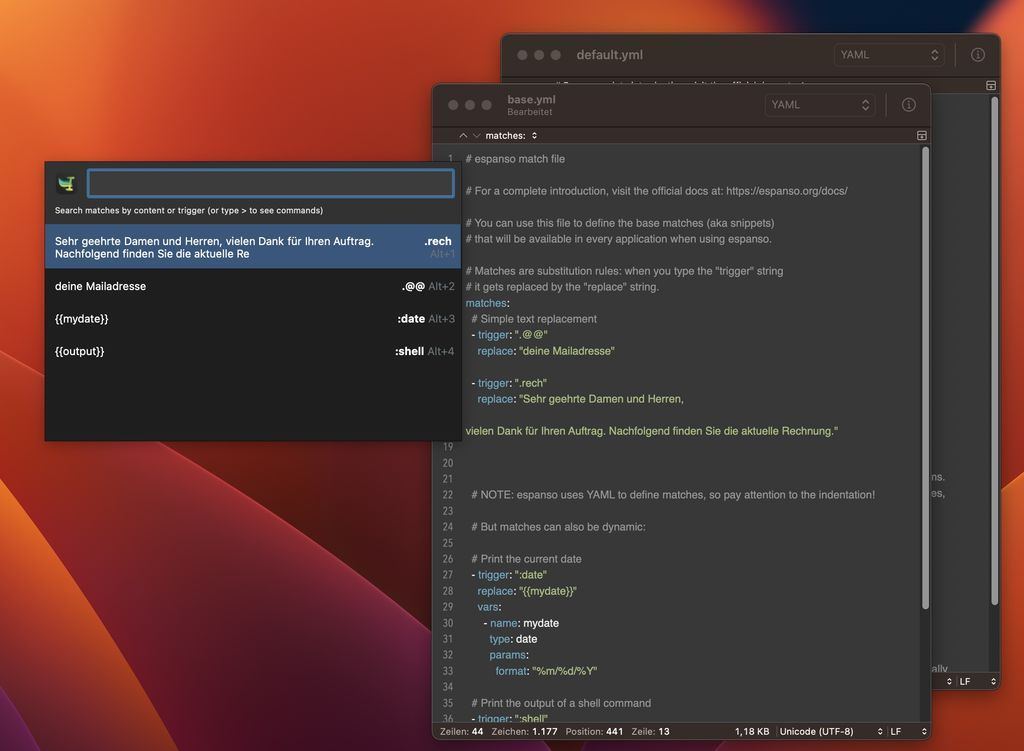Open the info inspector icon in default.yml window
Screen dimensions: 1024x751
(978, 55)
